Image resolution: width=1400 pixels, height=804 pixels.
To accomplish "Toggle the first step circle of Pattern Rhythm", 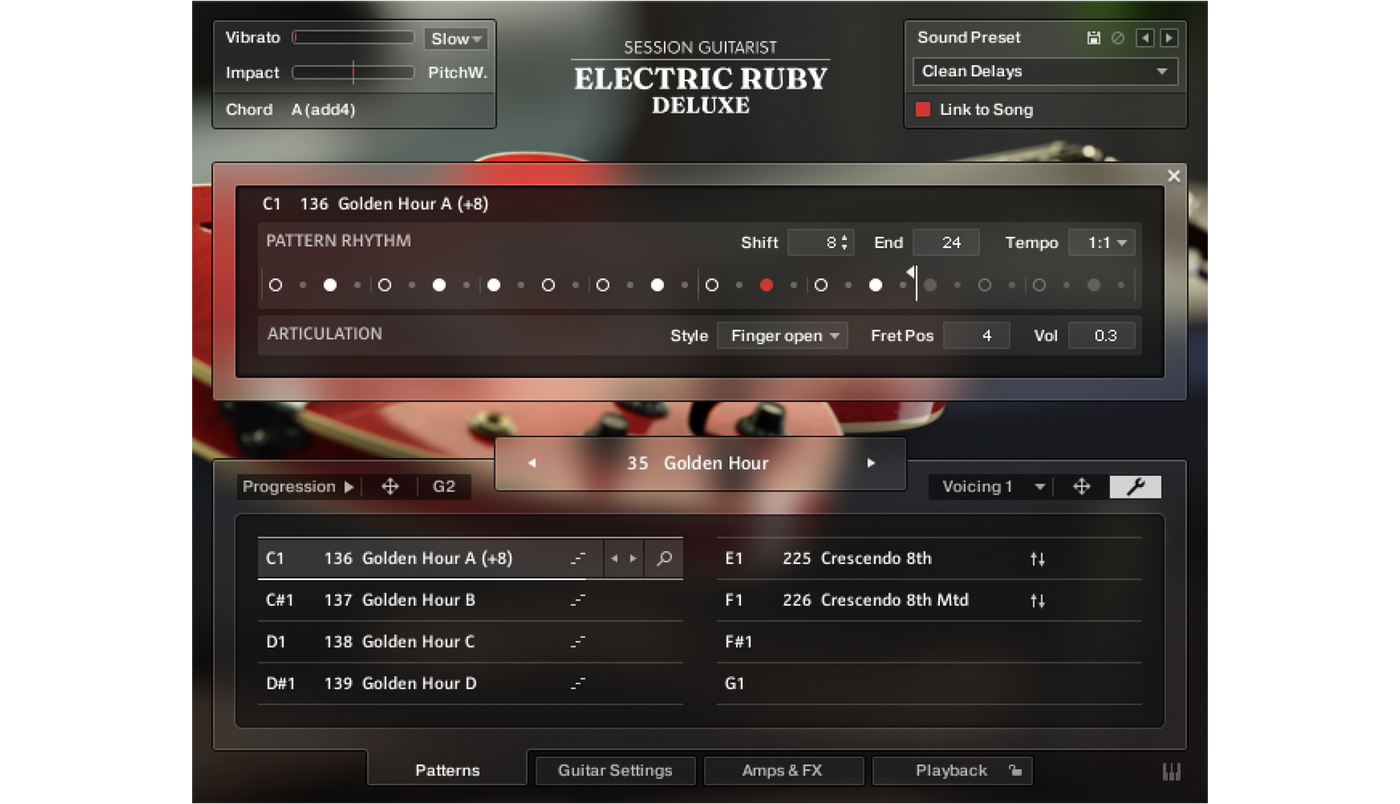I will [x=275, y=285].
